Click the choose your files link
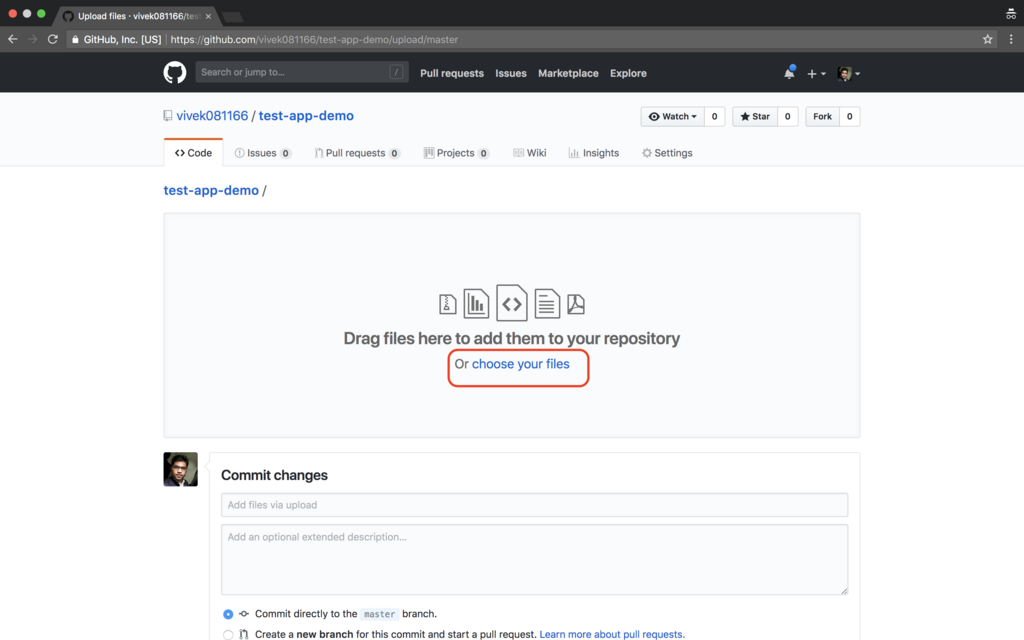 pyautogui.click(x=520, y=364)
